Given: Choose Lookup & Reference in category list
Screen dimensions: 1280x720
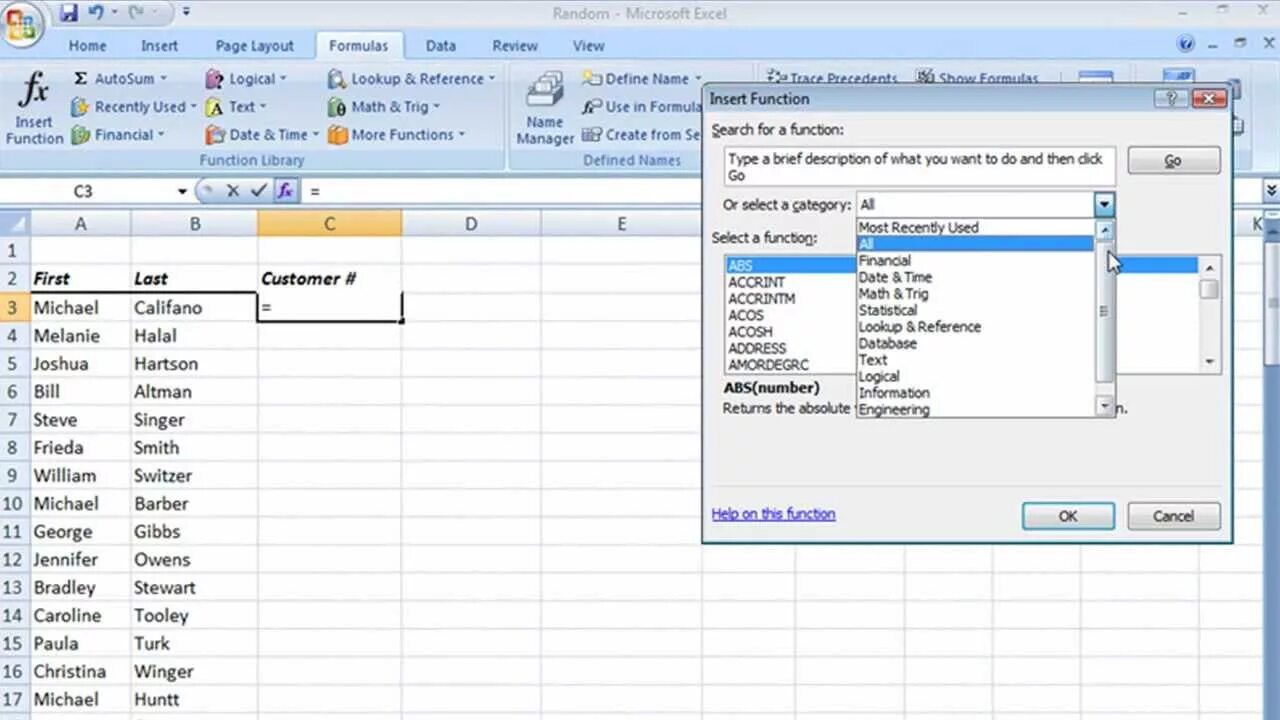Looking at the screenshot, I should pos(975,326).
